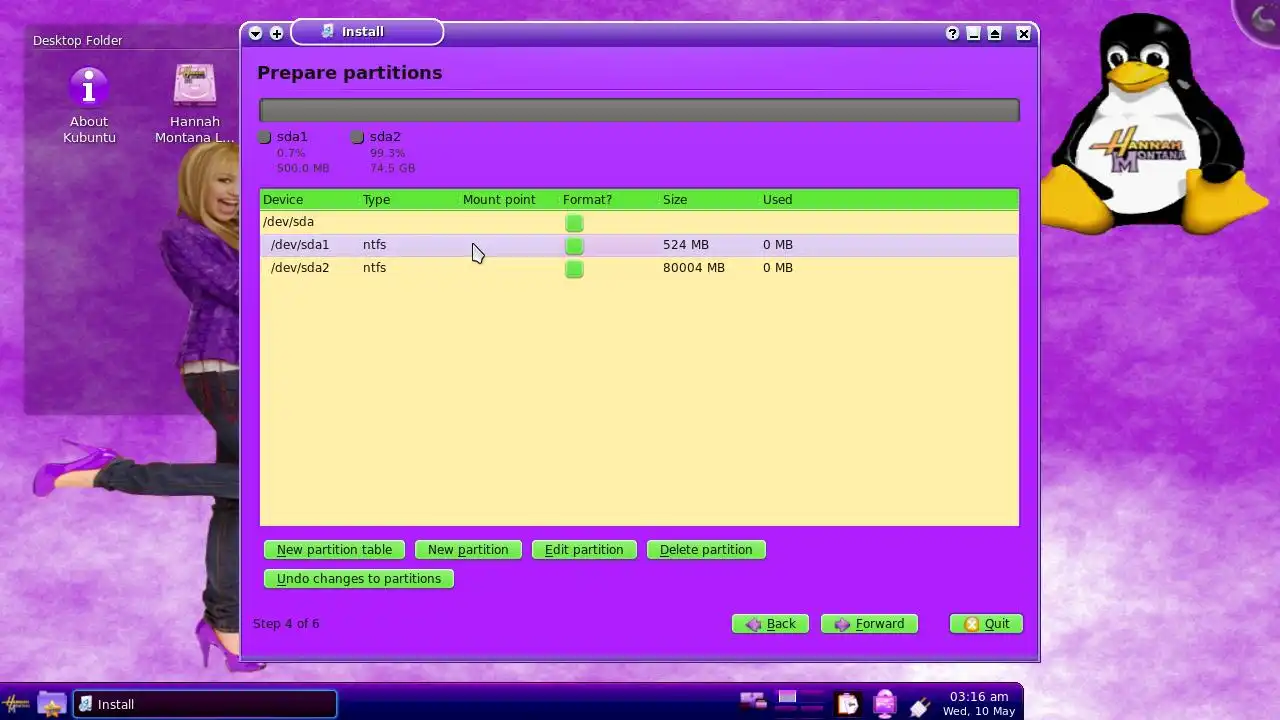Image resolution: width=1280 pixels, height=720 pixels.
Task: Go Forward to the next installer step
Action: pyautogui.click(x=869, y=624)
